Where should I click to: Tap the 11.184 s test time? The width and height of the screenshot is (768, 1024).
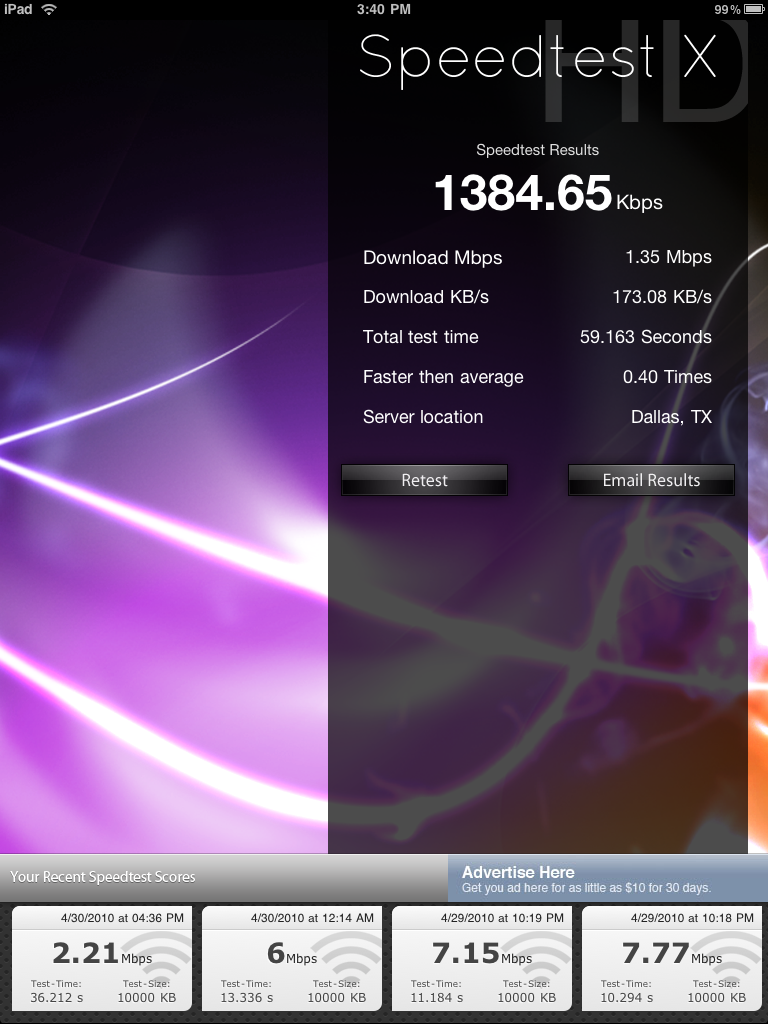[x=437, y=997]
